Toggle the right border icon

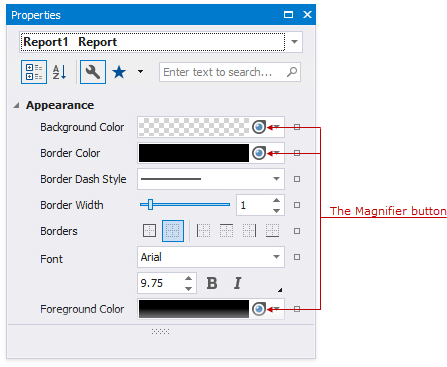click(x=249, y=231)
